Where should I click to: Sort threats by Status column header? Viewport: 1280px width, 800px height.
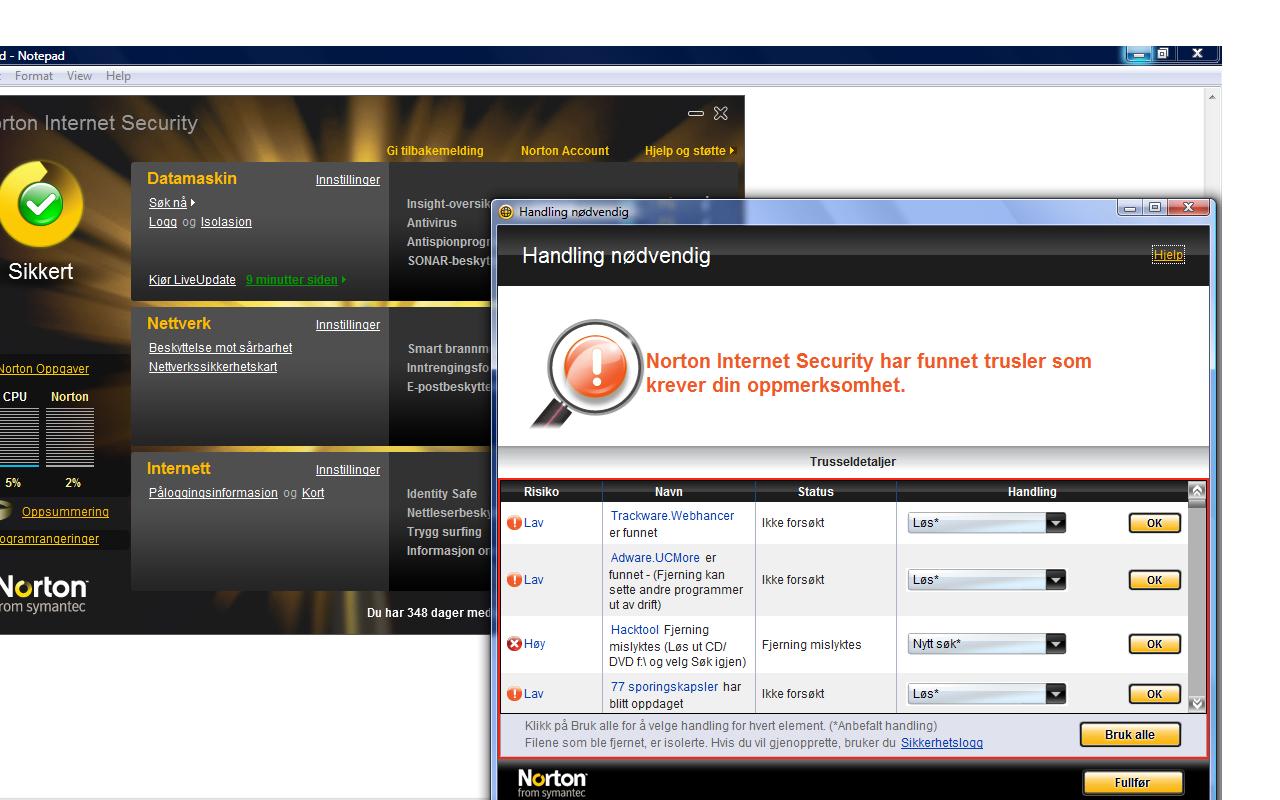(816, 491)
